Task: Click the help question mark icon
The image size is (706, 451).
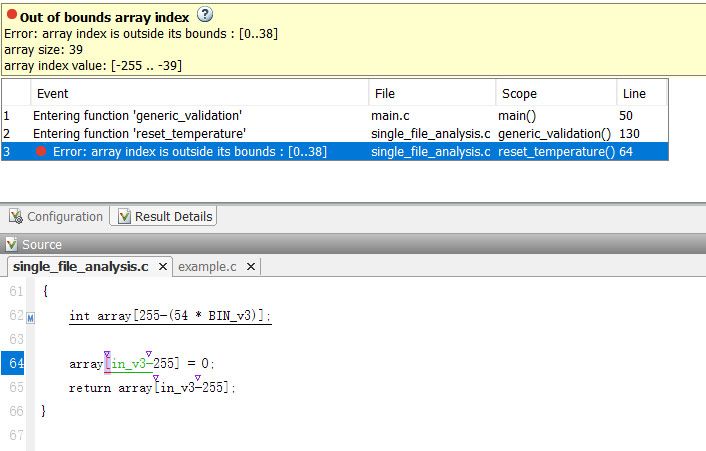Action: [x=205, y=14]
